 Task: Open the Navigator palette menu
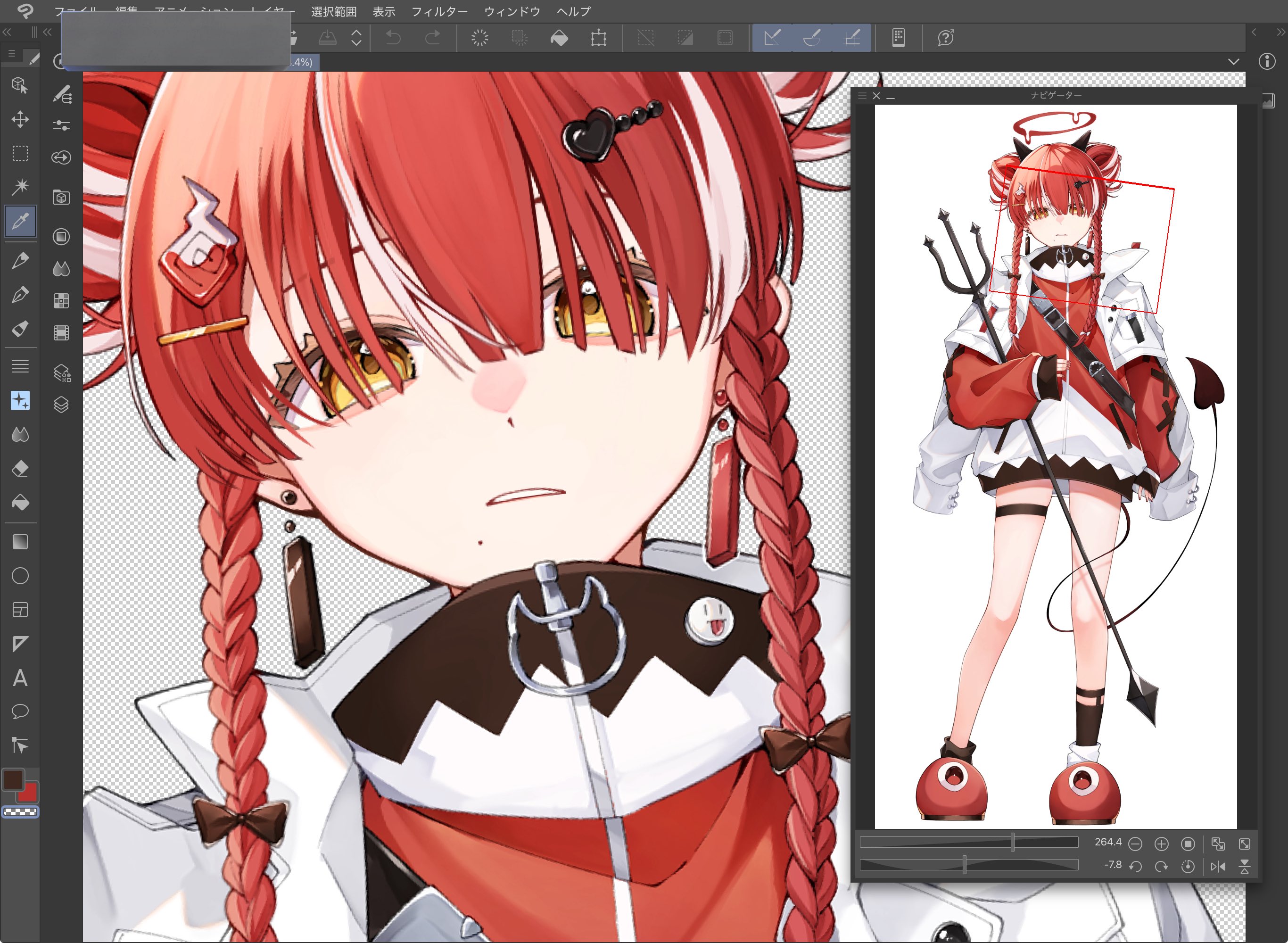(x=862, y=96)
